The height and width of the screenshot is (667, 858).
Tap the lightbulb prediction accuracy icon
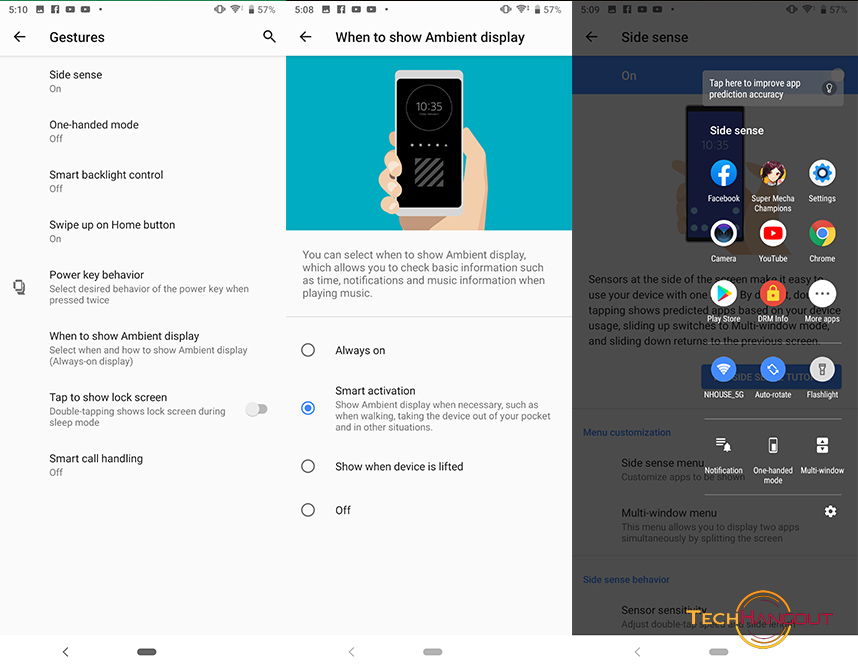click(829, 88)
